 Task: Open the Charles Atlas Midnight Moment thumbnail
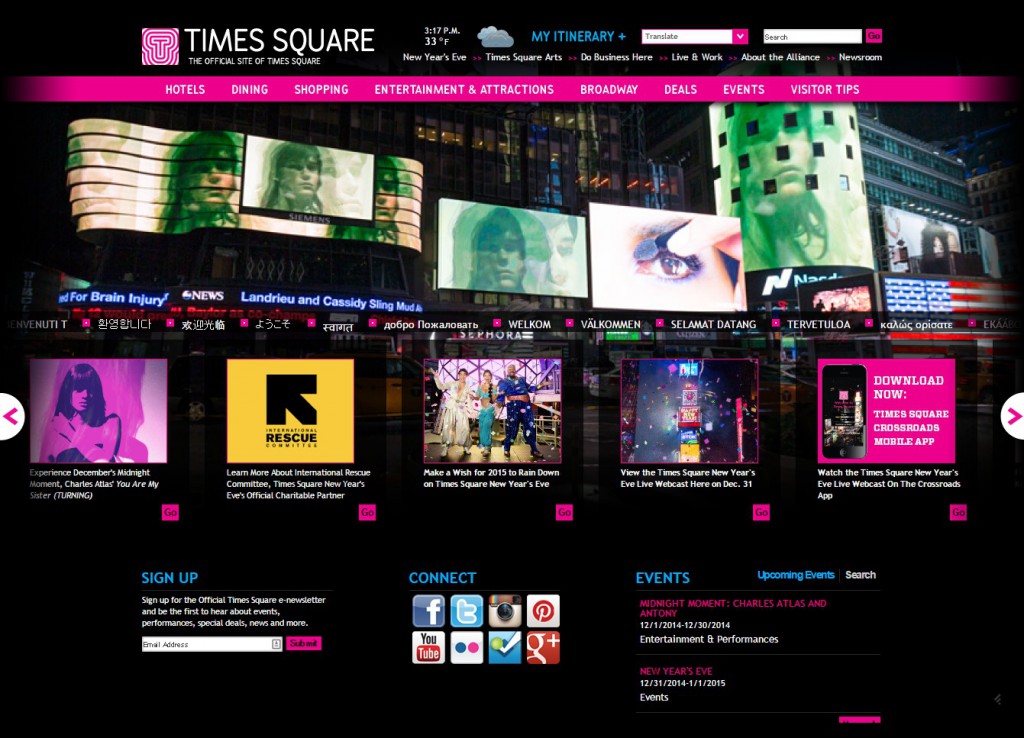click(x=98, y=411)
